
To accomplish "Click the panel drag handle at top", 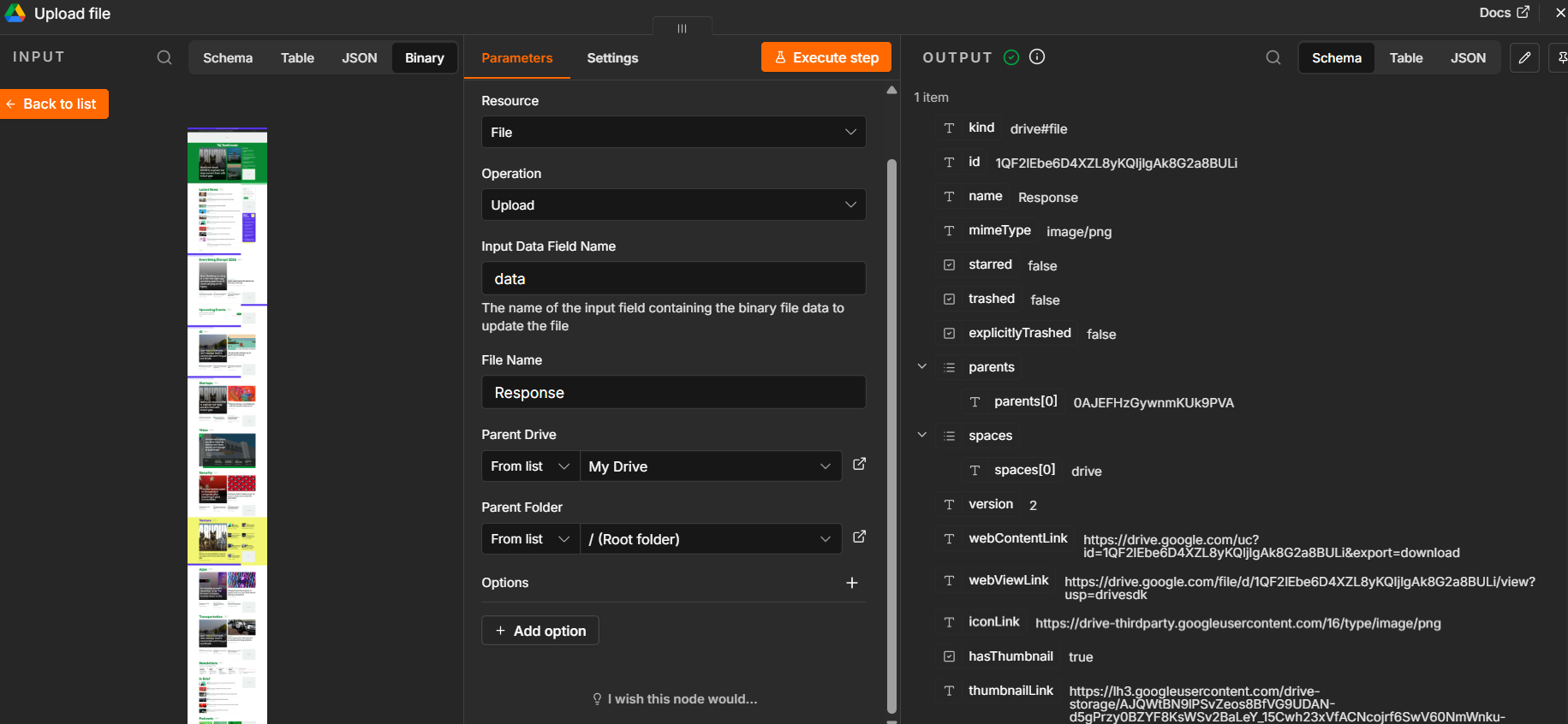I will click(682, 28).
